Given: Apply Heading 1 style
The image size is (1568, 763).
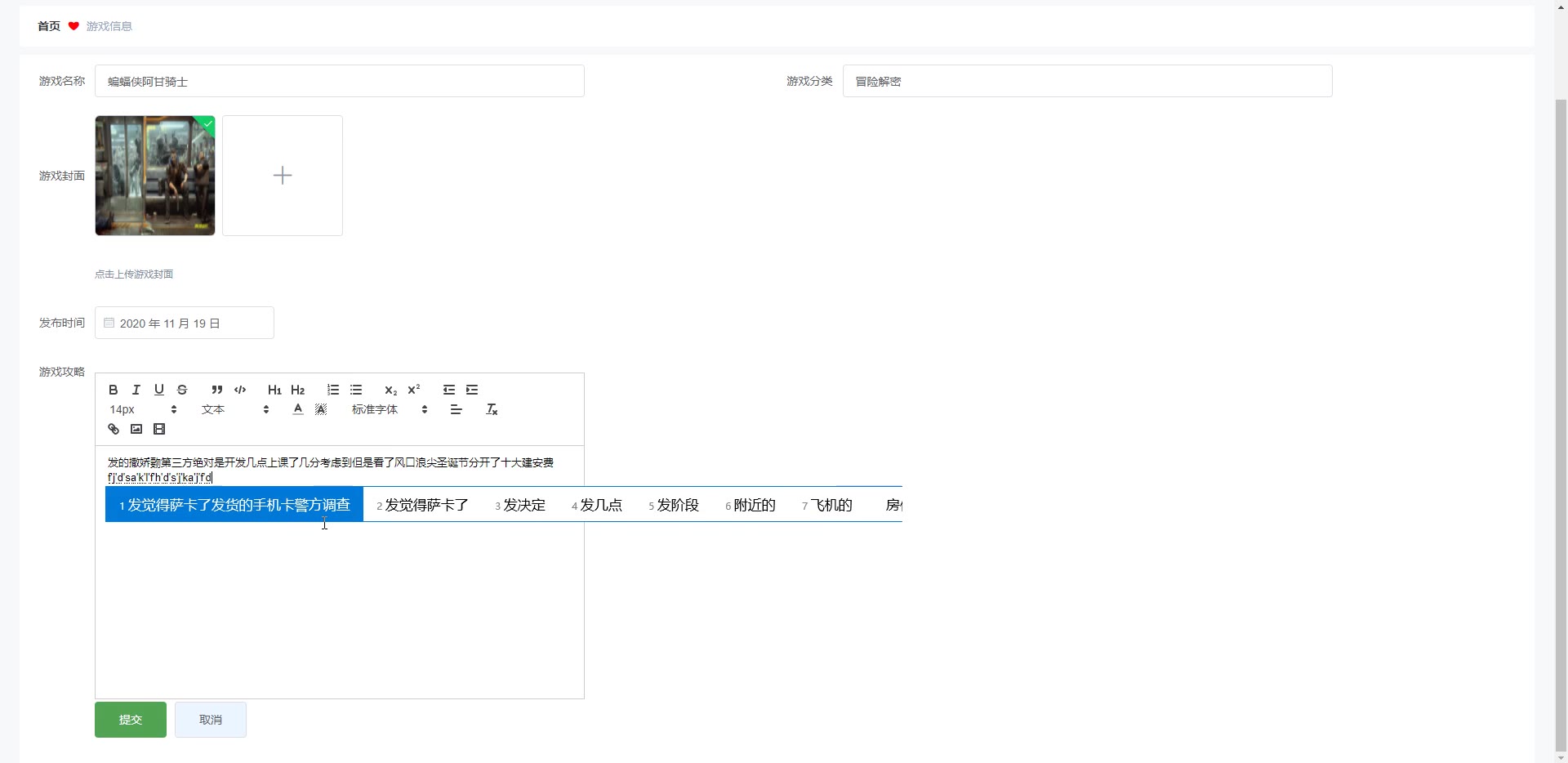Looking at the screenshot, I should pos(274,390).
